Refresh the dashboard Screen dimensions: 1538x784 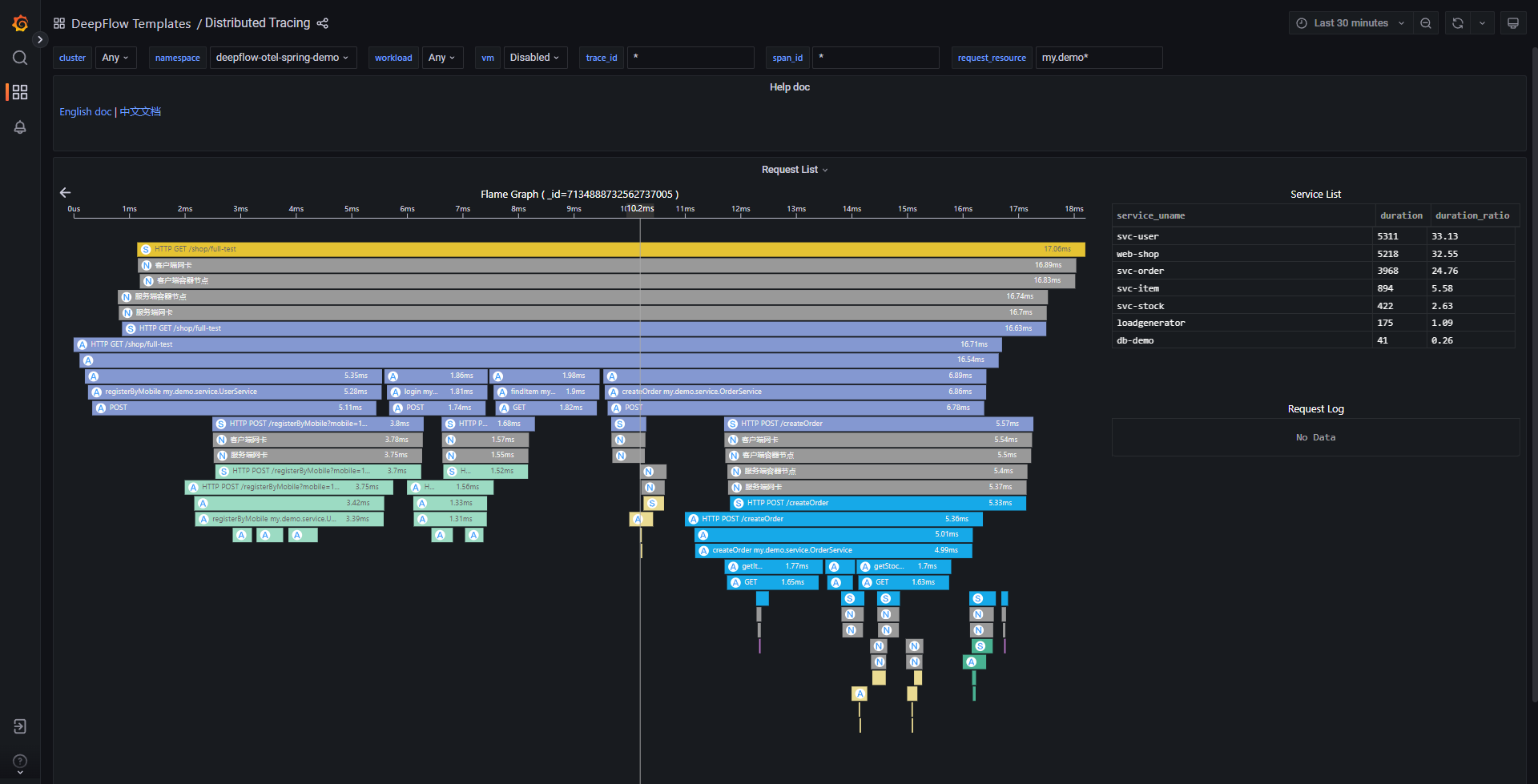(1458, 23)
